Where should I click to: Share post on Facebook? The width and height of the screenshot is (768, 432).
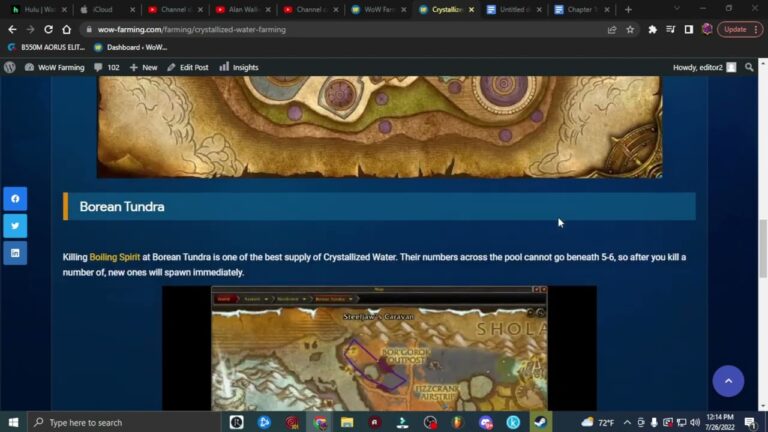[x=15, y=199]
